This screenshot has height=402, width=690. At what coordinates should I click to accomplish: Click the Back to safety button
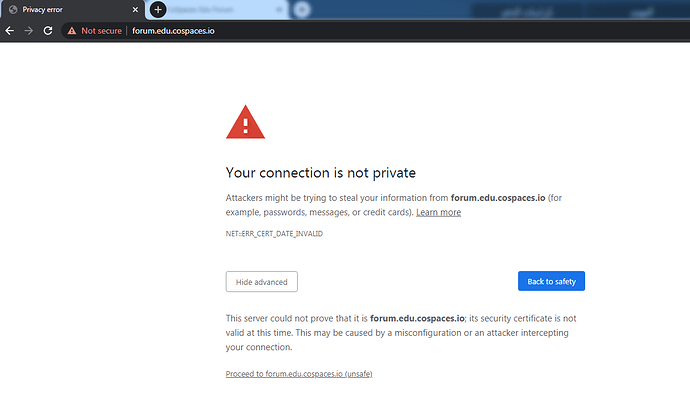click(551, 281)
